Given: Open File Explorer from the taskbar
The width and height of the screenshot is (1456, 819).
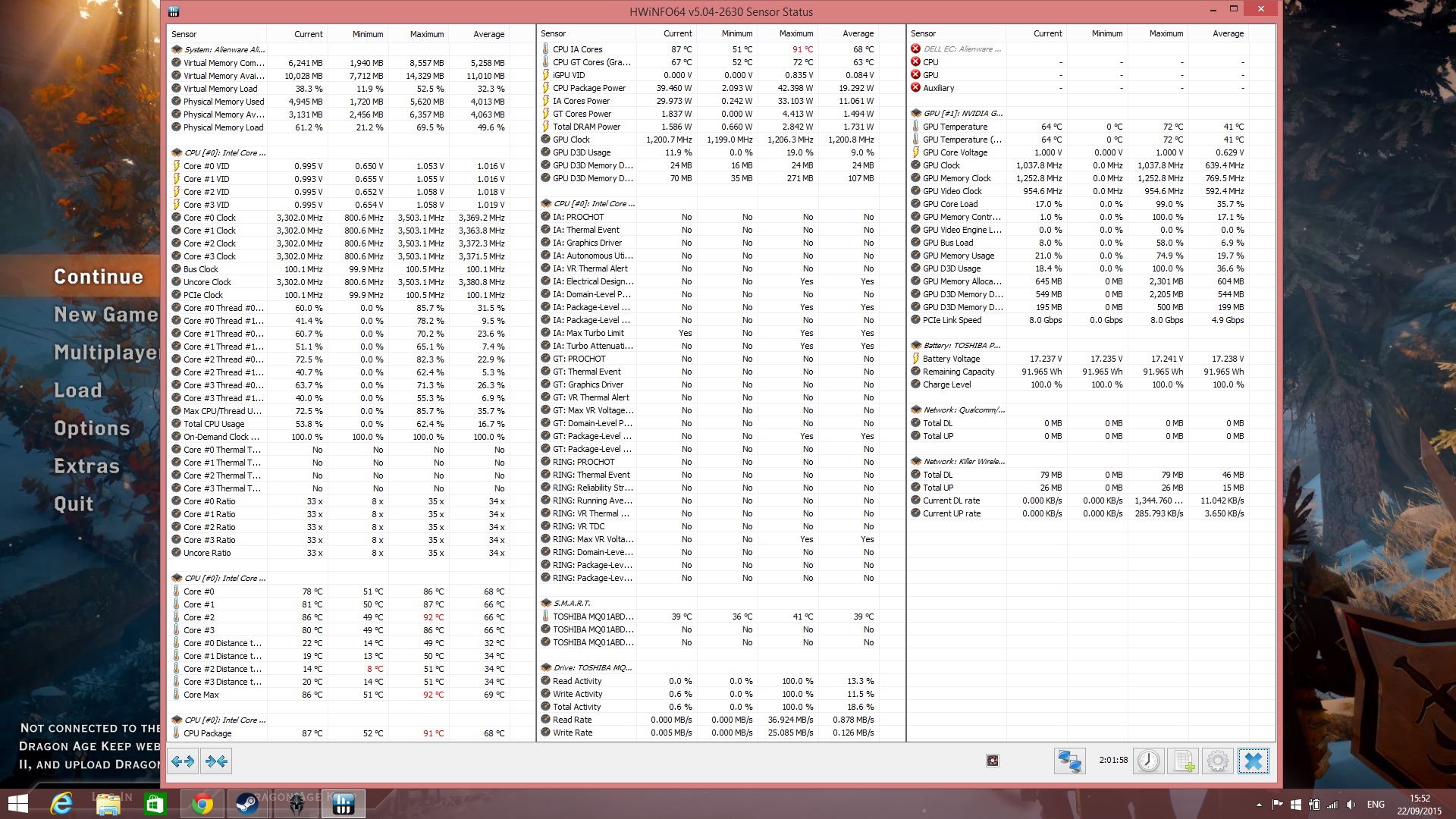Looking at the screenshot, I should (108, 804).
